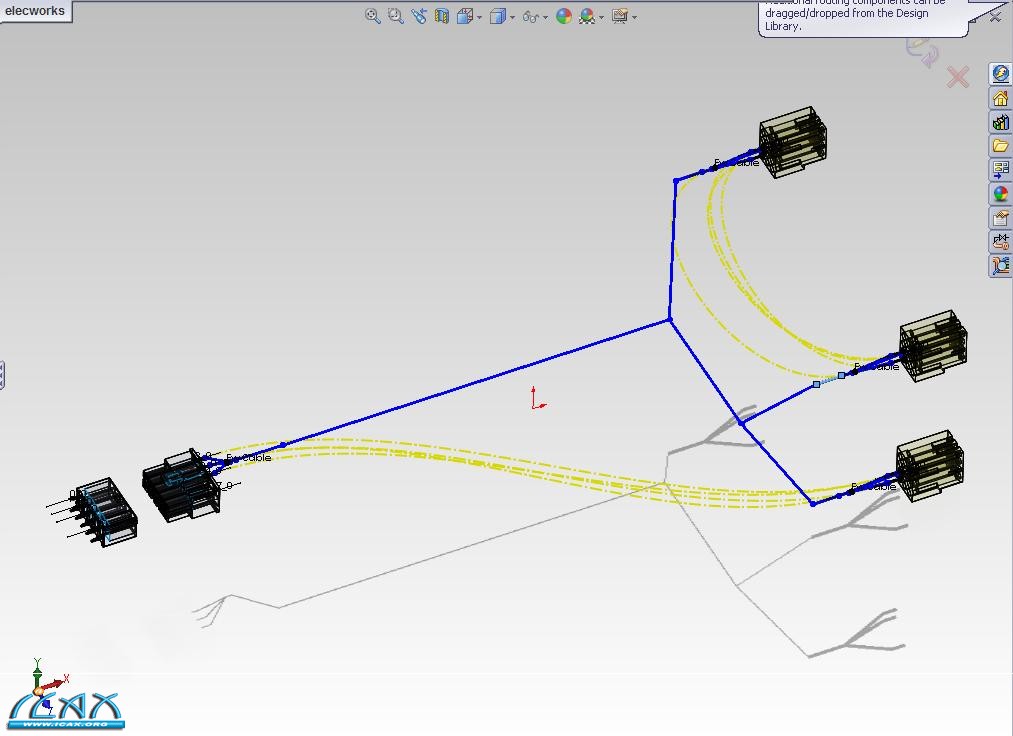Click the Edit Appearance color ball
Image resolution: width=1013 pixels, height=736 pixels.
(564, 16)
